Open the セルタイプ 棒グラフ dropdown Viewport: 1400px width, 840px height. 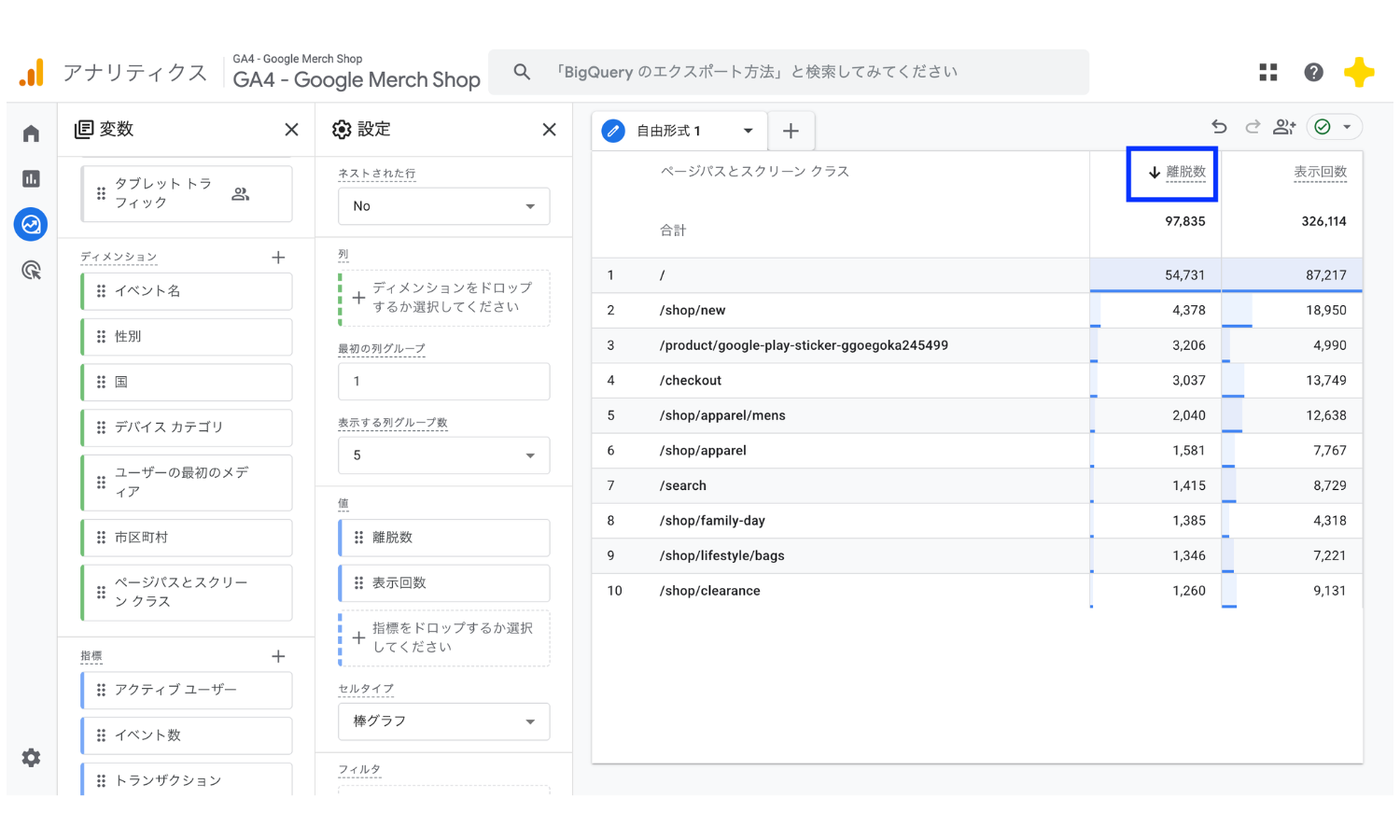[x=443, y=721]
